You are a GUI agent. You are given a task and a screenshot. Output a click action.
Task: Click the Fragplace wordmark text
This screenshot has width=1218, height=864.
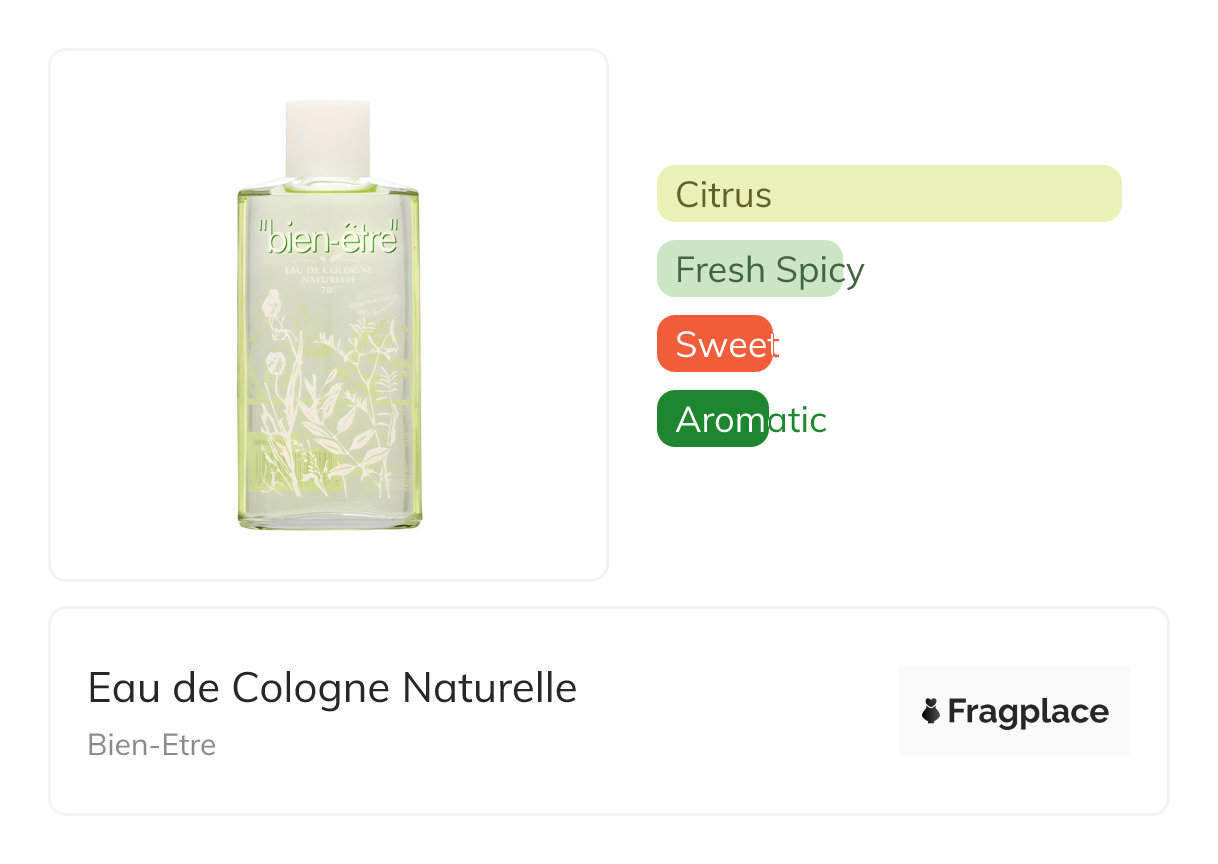pos(1028,712)
